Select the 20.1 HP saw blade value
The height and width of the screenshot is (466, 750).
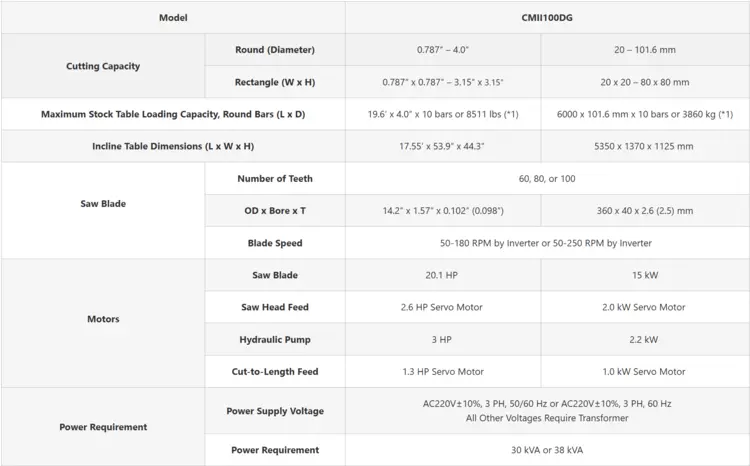click(x=442, y=275)
